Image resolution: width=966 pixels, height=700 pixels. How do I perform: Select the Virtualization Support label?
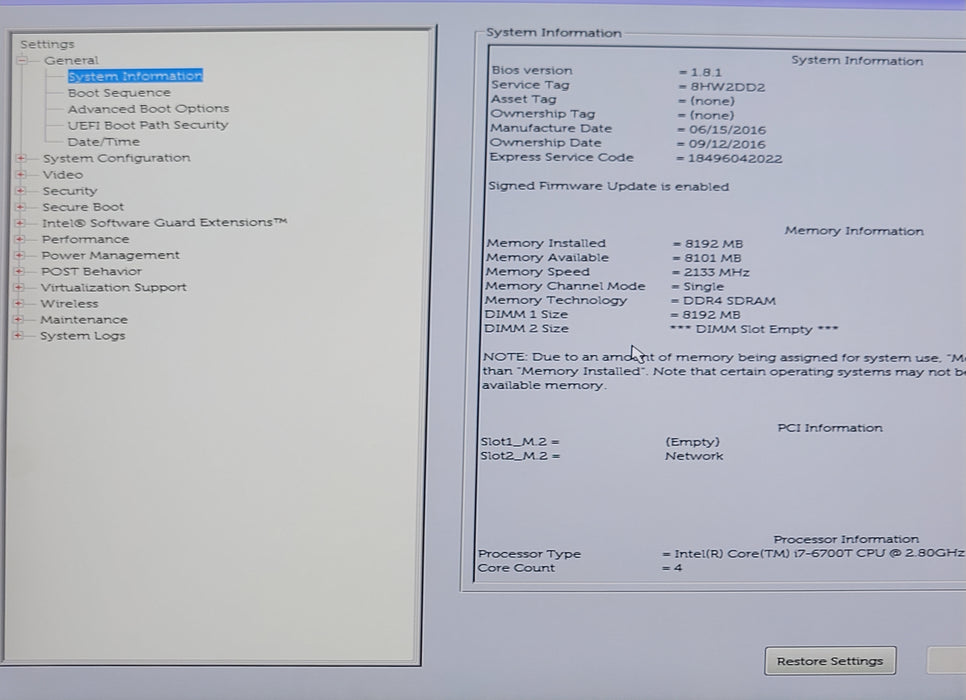pyautogui.click(x=113, y=287)
